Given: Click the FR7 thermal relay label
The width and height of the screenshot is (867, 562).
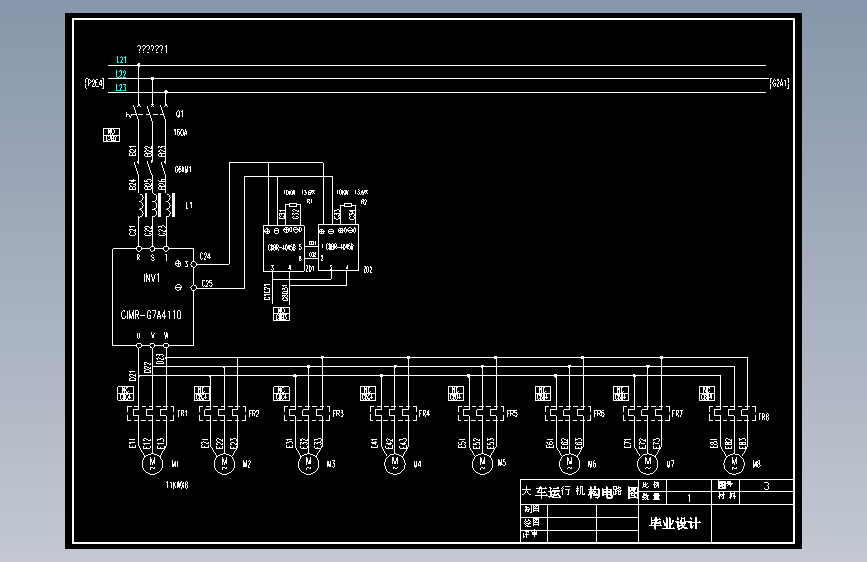Looking at the screenshot, I should pos(677,413).
